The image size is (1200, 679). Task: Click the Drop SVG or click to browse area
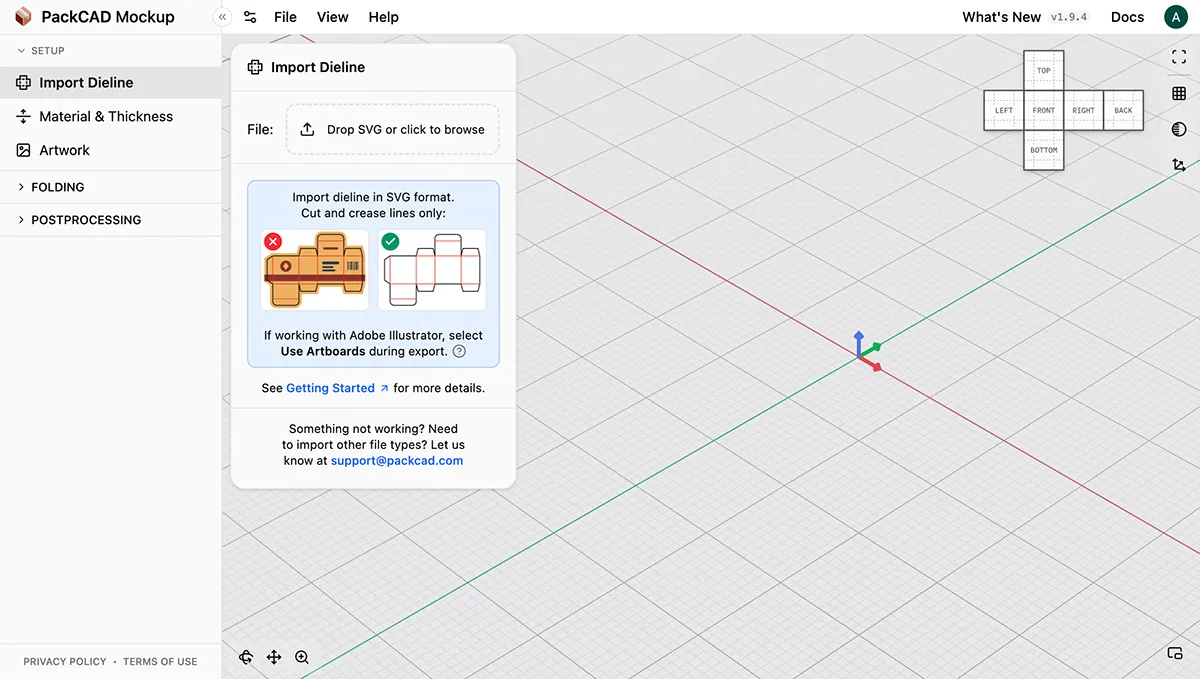(x=393, y=130)
